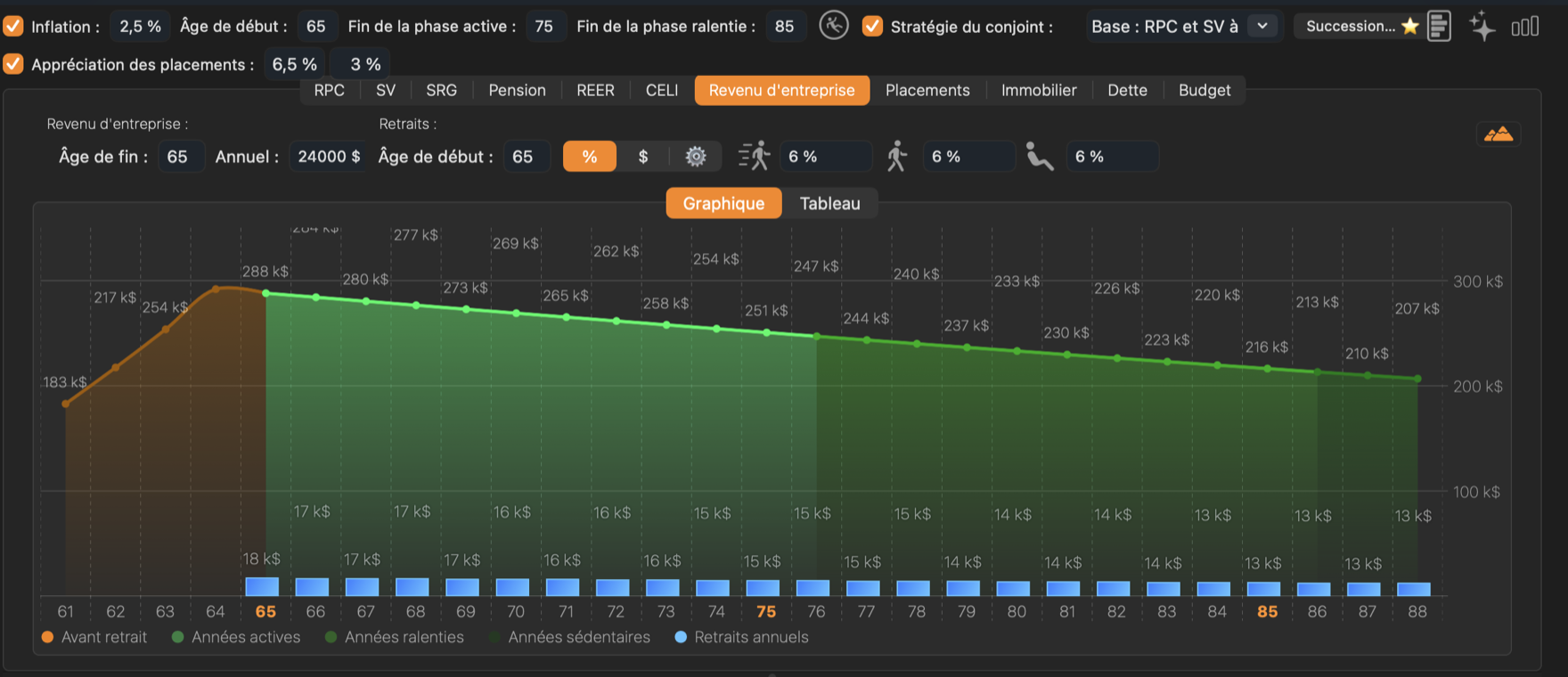Screen dimensions: 1568x677
Task: Show the Graphique view
Action: (723, 203)
